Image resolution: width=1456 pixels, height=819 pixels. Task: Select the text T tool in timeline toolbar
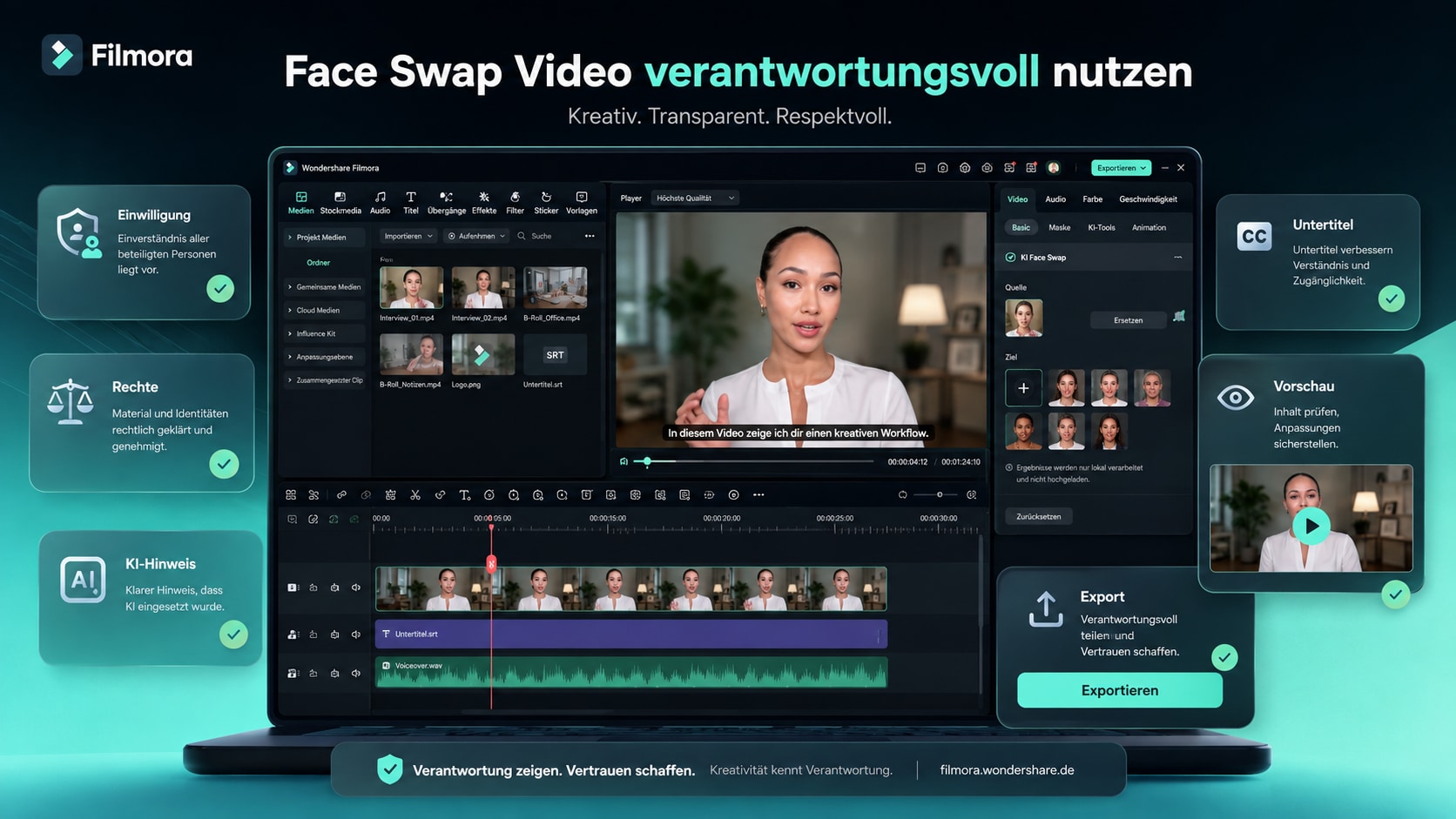pos(465,495)
